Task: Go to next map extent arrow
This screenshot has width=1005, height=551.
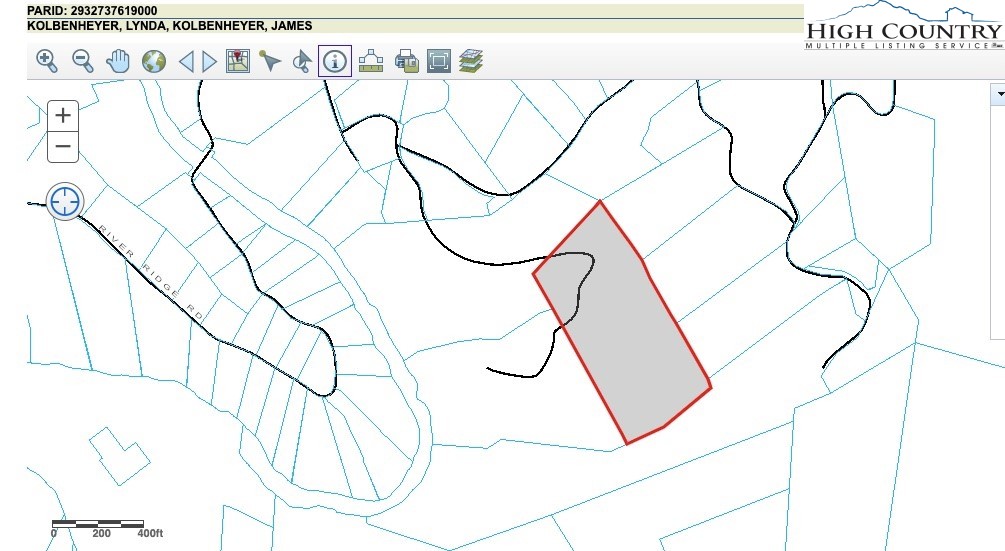Action: click(210, 62)
